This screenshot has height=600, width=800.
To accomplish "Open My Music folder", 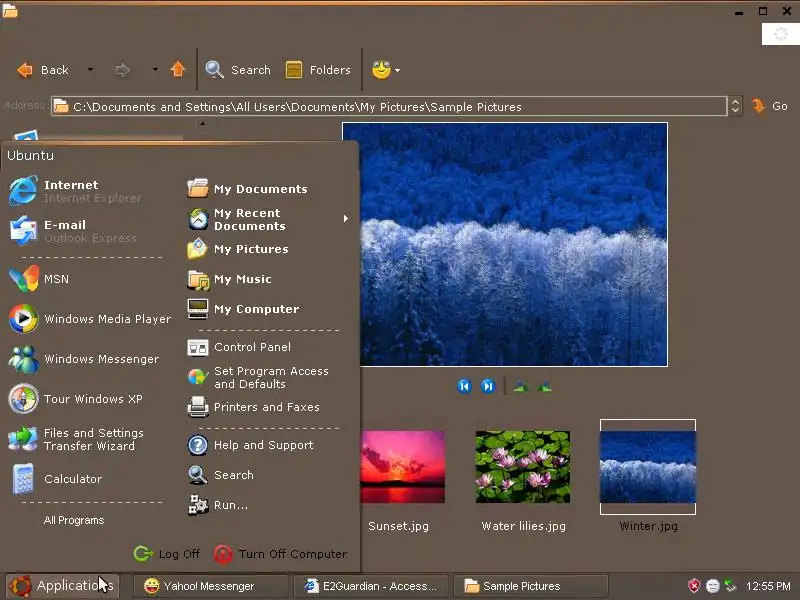I will (229, 279).
